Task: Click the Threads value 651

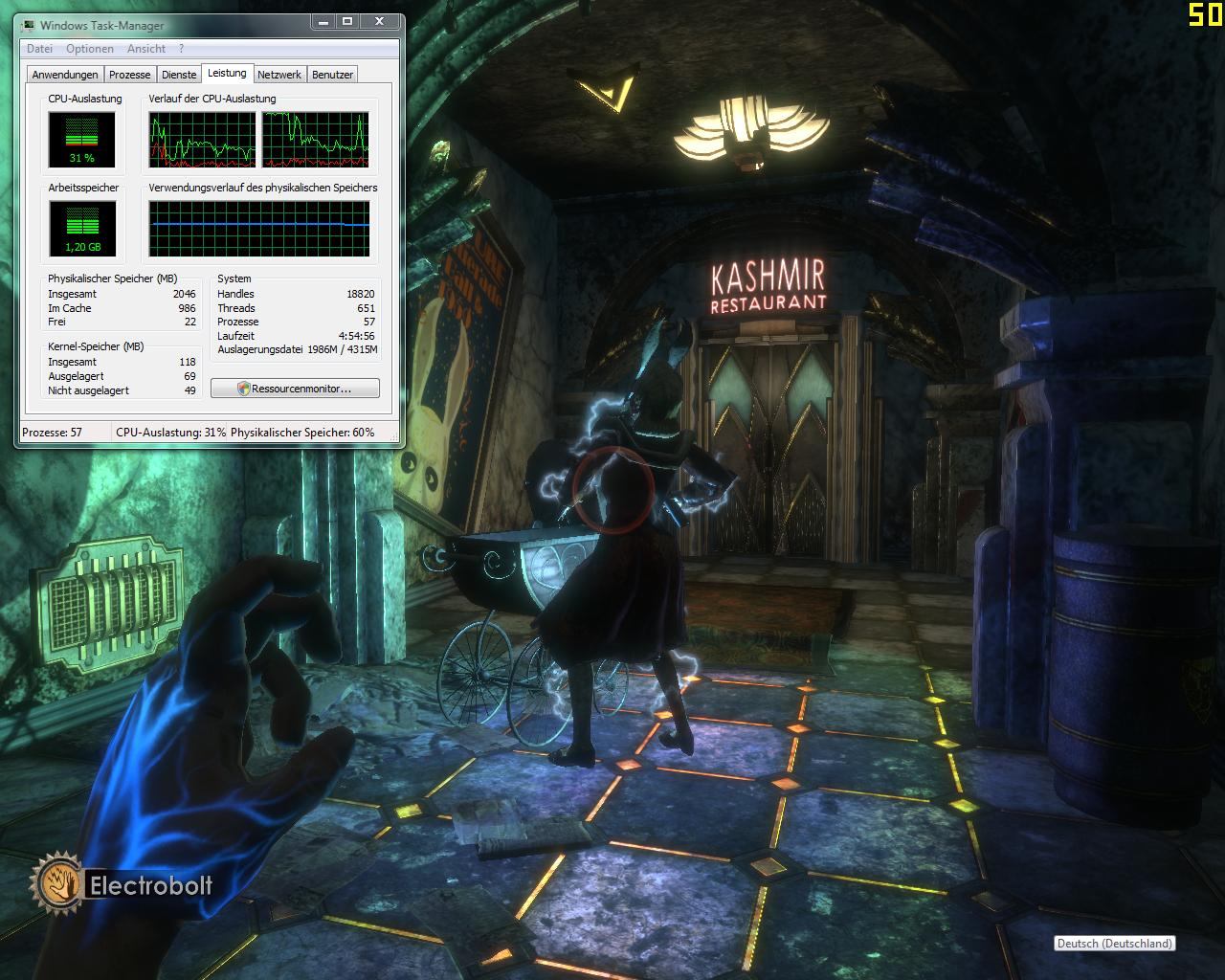Action: [366, 308]
